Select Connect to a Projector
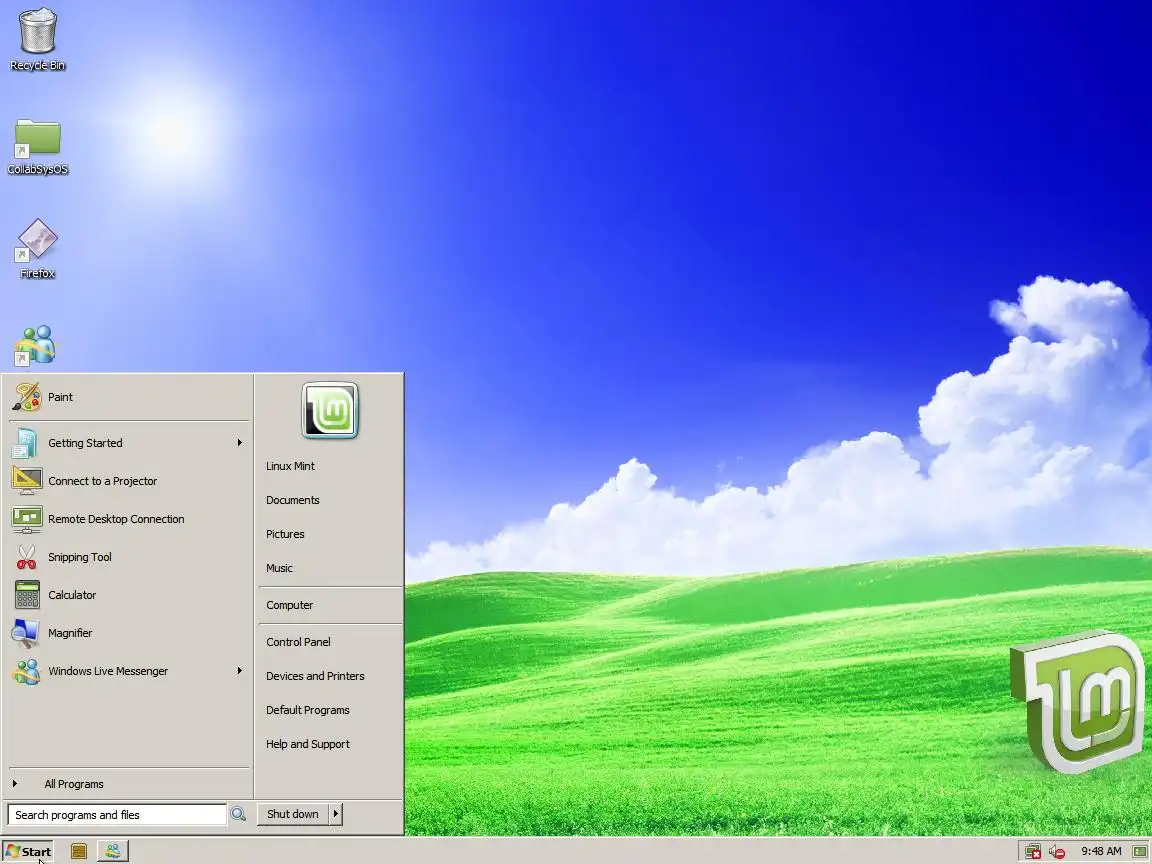The height and width of the screenshot is (864, 1152). point(130,481)
